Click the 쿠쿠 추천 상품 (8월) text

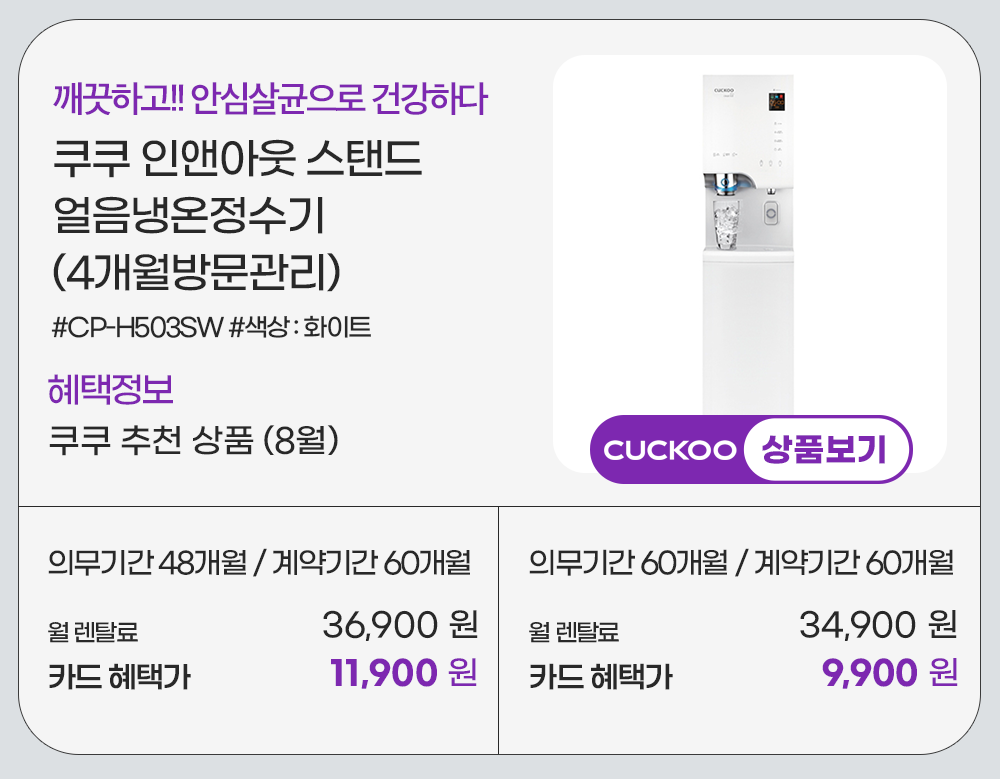click(196, 440)
